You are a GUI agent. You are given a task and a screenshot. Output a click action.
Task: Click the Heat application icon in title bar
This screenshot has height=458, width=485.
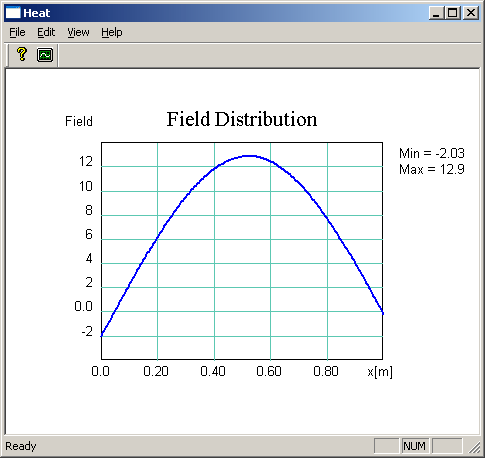13,13
